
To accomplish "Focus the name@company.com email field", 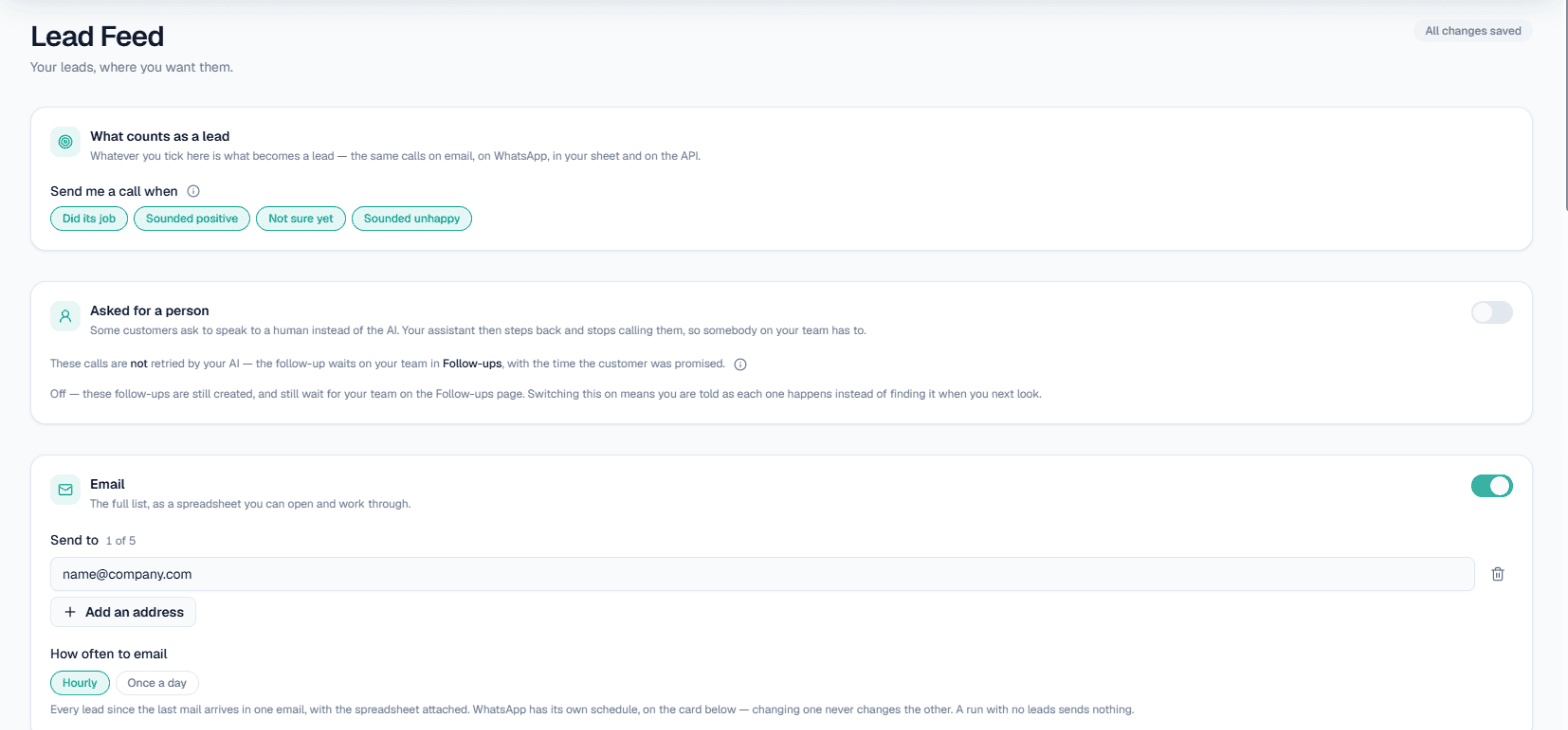I will tap(762, 574).
